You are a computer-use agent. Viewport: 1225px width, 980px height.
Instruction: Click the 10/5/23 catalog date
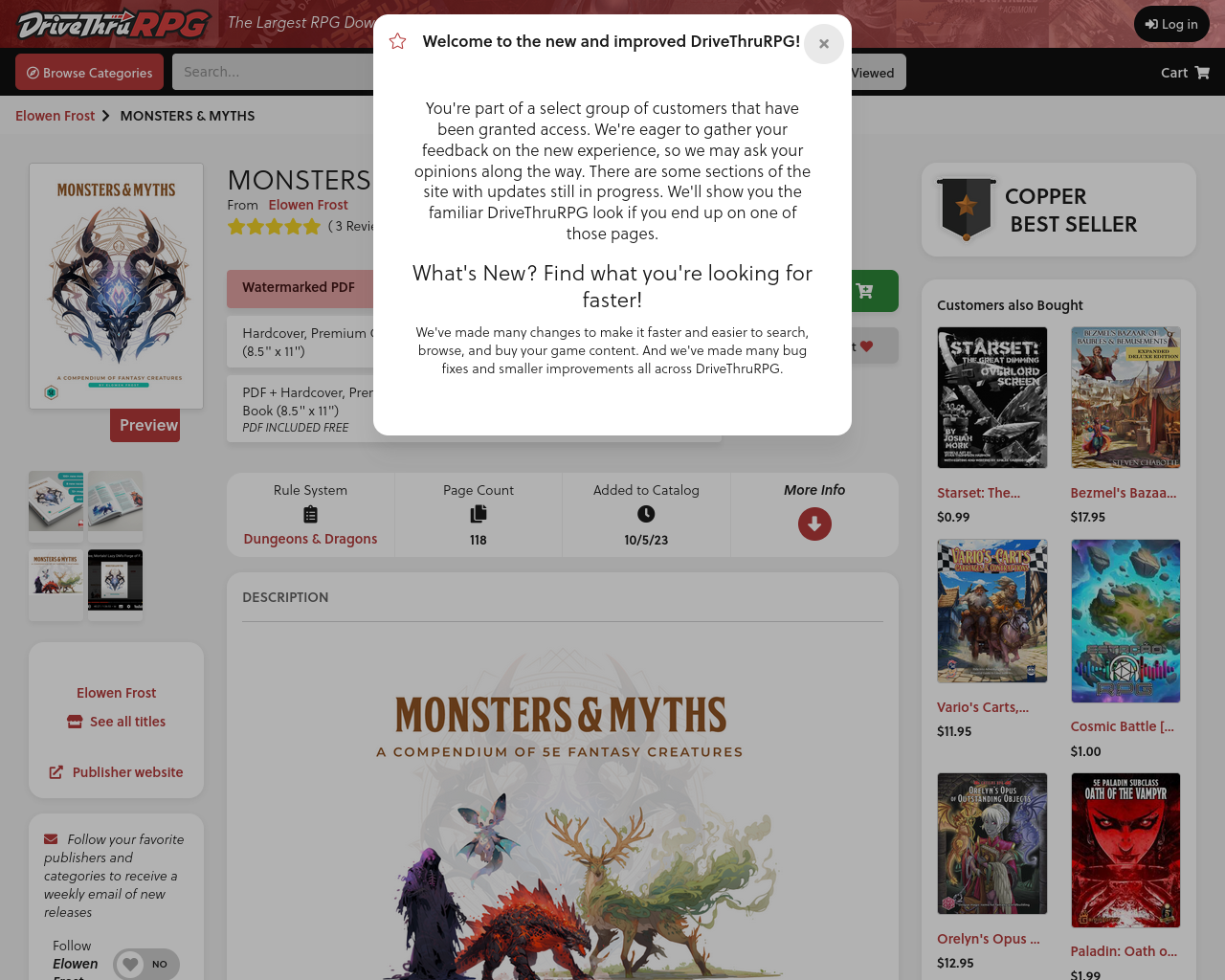(x=646, y=540)
